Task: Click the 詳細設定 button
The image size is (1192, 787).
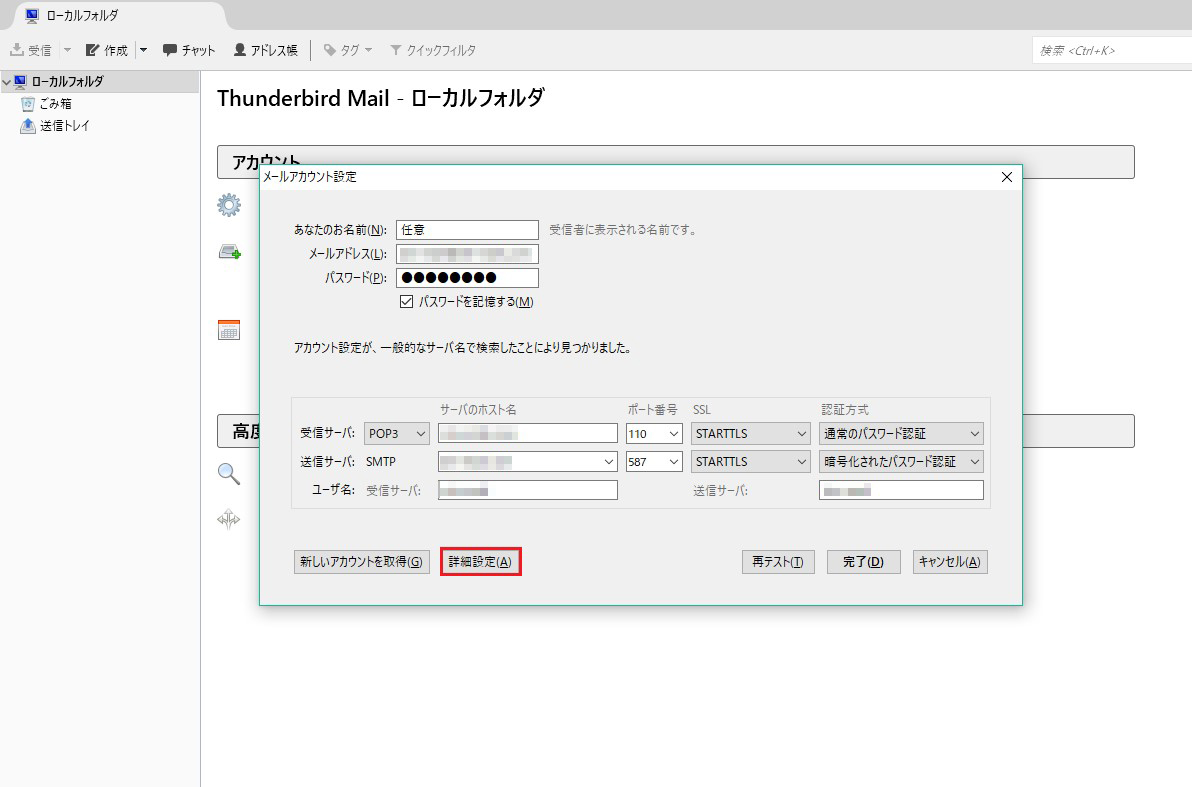Action: tap(480, 562)
